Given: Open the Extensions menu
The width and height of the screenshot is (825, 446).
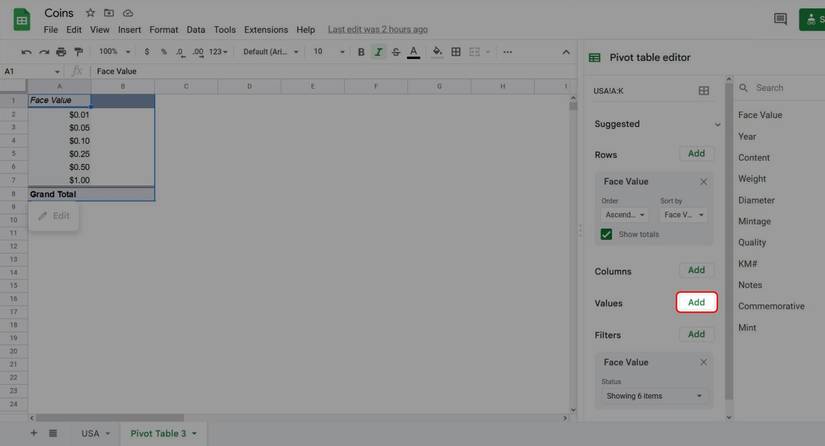Looking at the screenshot, I should [x=265, y=30].
